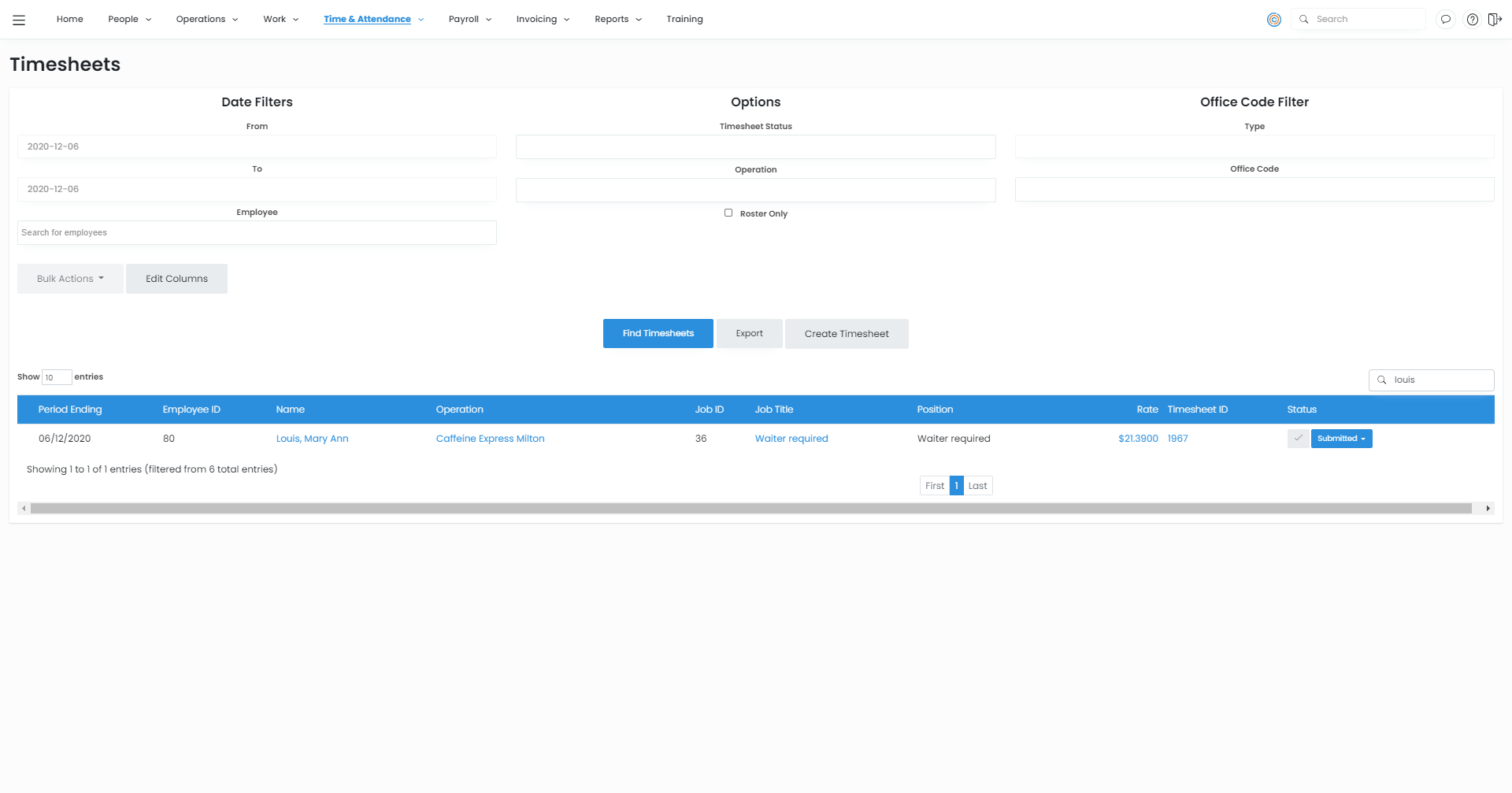The height and width of the screenshot is (793, 1512).
Task: Click the checkmark approve icon for timesheet 1967
Action: click(x=1298, y=439)
